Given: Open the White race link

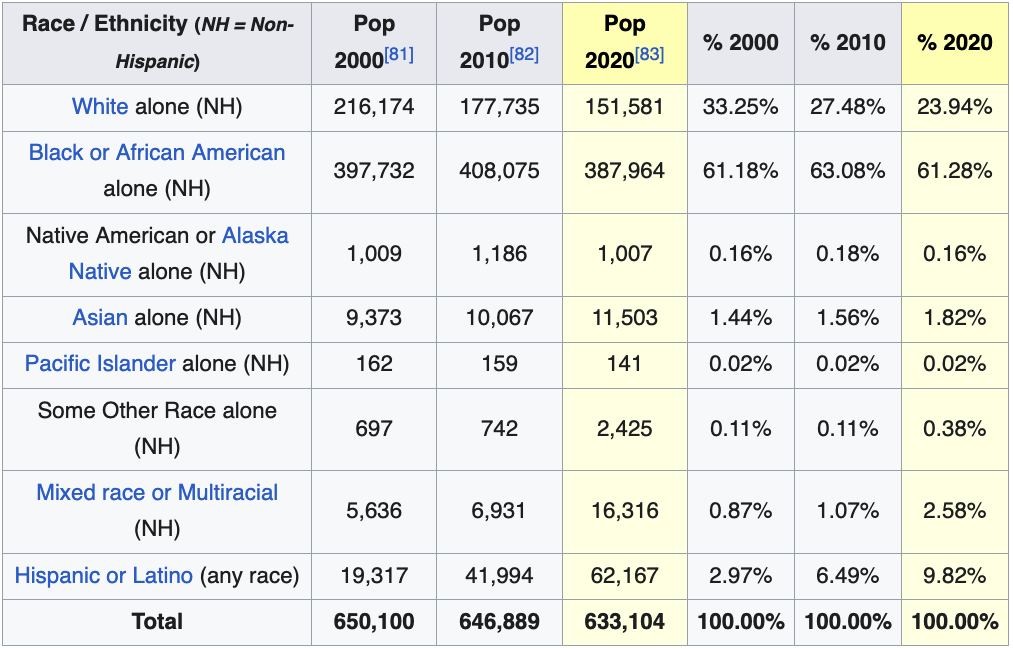Looking at the screenshot, I should click(x=100, y=107).
